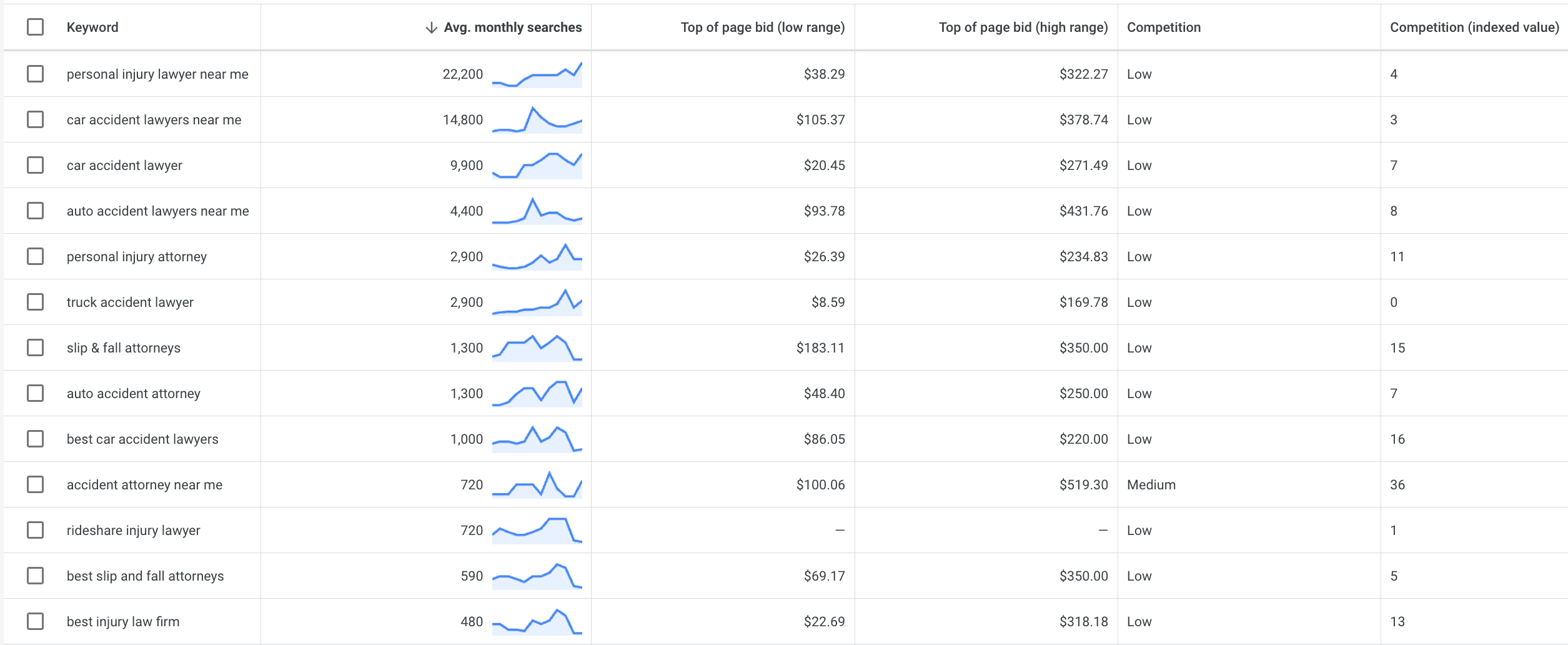Sort by Top of page bid (low range)
Viewport: 1568px width, 645px height.
coord(762,27)
